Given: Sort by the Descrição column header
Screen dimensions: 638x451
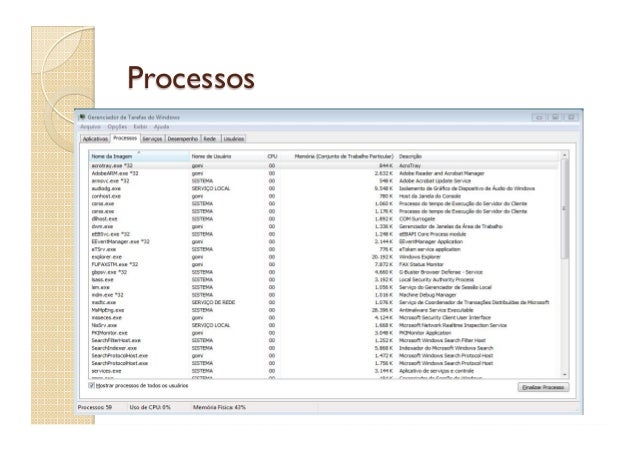Looking at the screenshot, I should tap(478, 156).
